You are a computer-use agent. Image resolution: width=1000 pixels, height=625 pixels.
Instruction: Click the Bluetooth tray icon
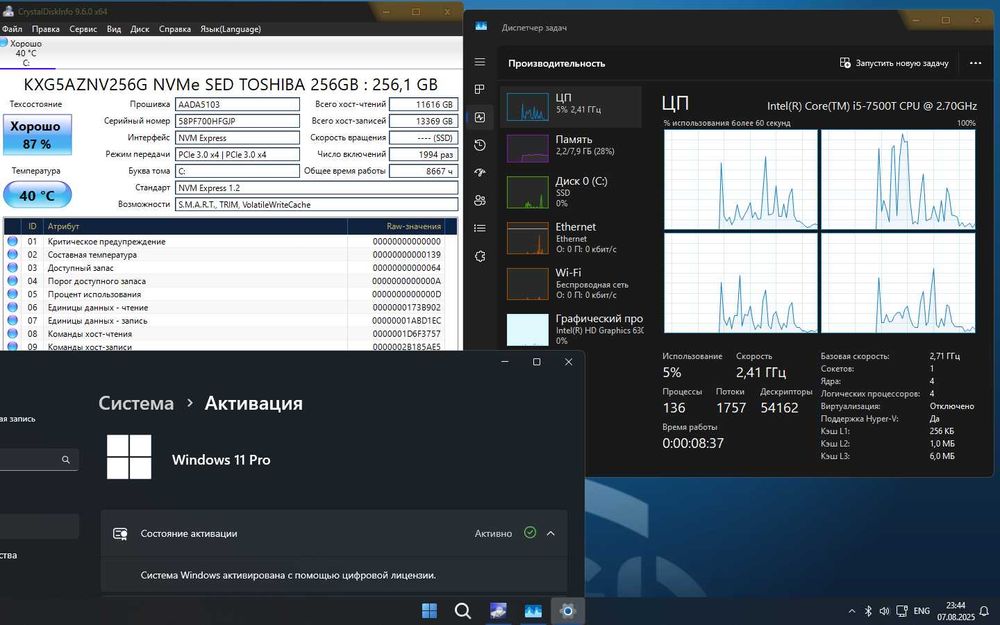coord(868,611)
